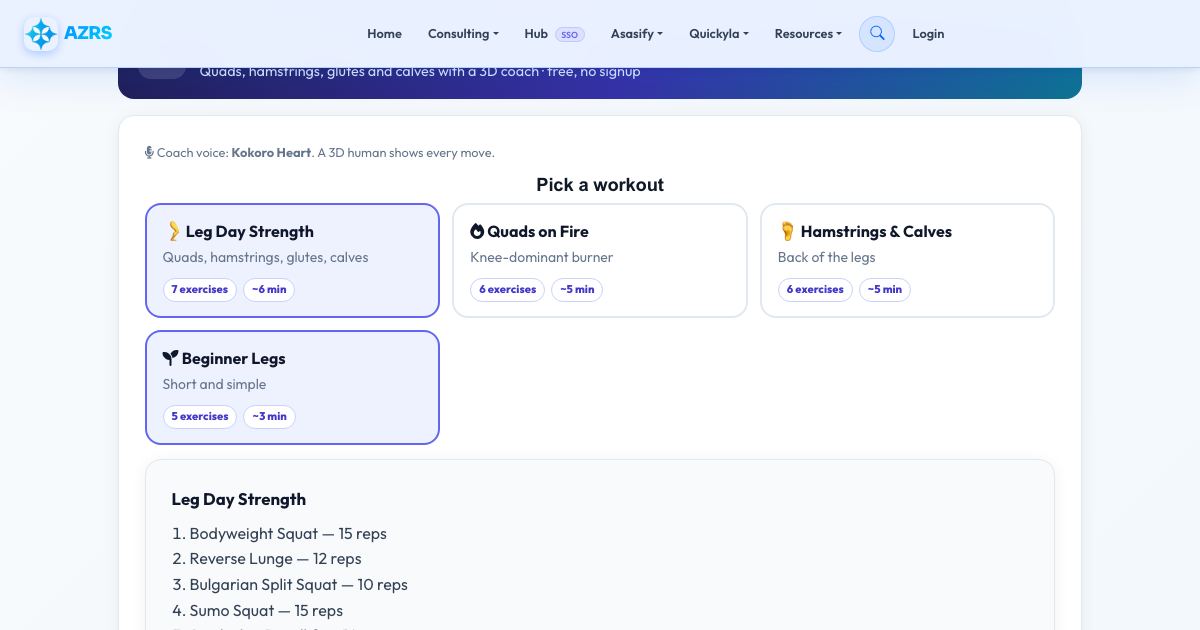Expand the Consulting dropdown
Viewport: 1200px width, 630px height.
[463, 34]
